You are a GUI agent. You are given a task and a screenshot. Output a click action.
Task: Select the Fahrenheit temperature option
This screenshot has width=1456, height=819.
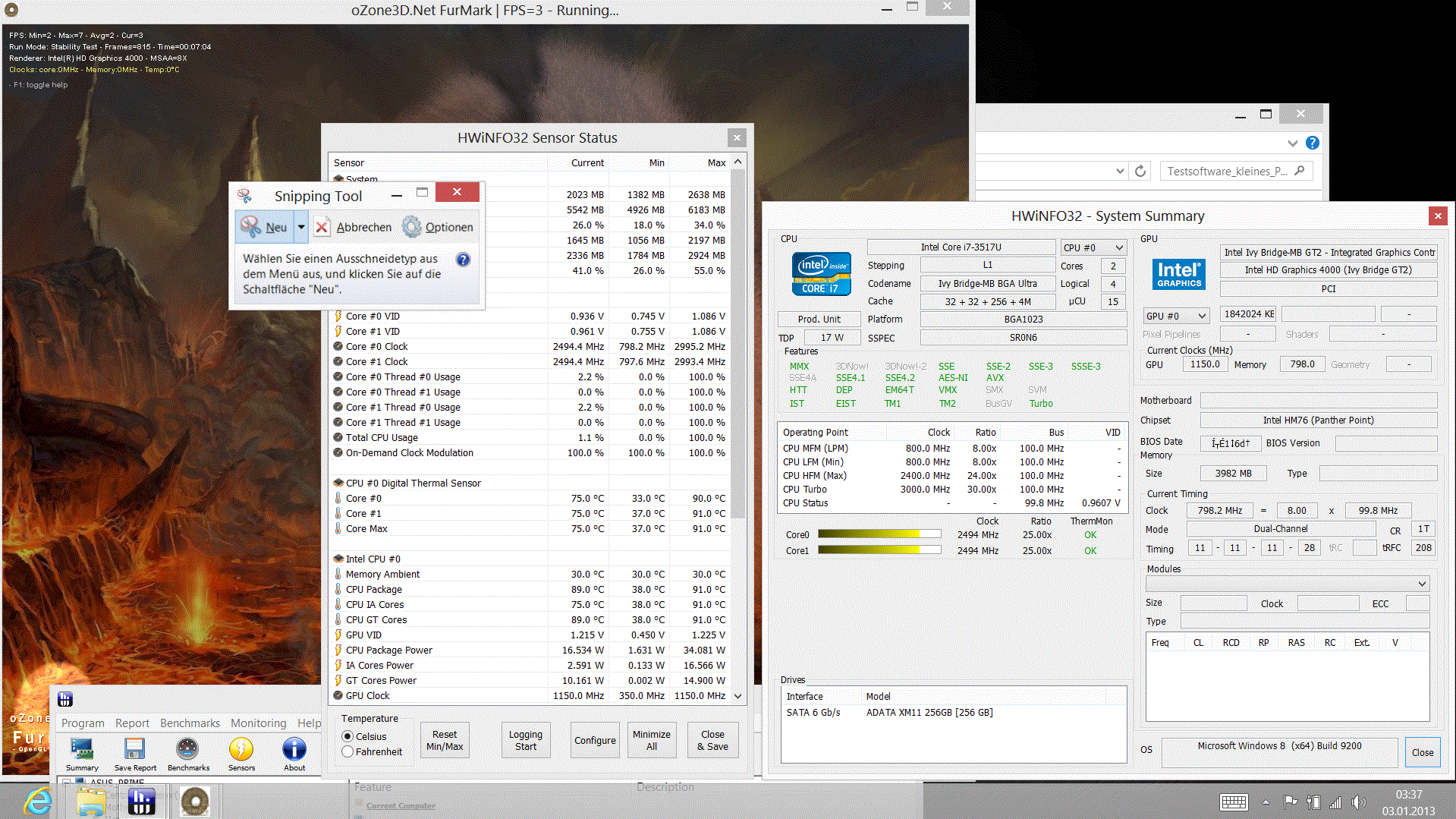[x=347, y=751]
